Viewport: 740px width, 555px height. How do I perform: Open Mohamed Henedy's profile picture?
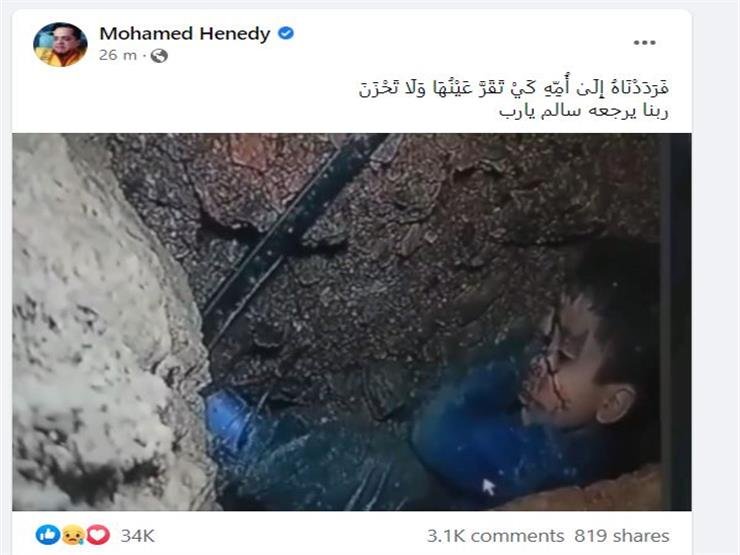[60, 44]
